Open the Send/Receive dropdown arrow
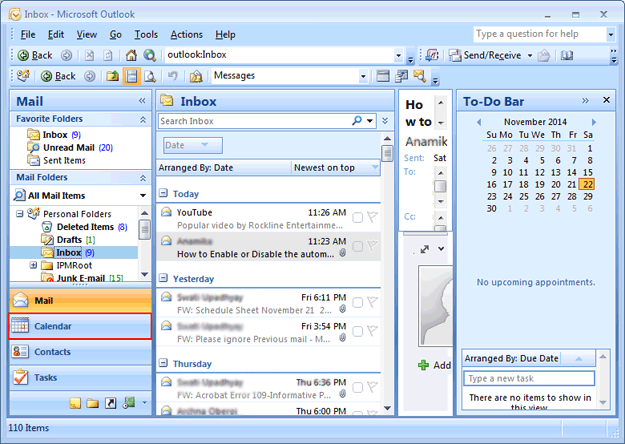Viewport: 625px width, 444px height. (x=530, y=55)
